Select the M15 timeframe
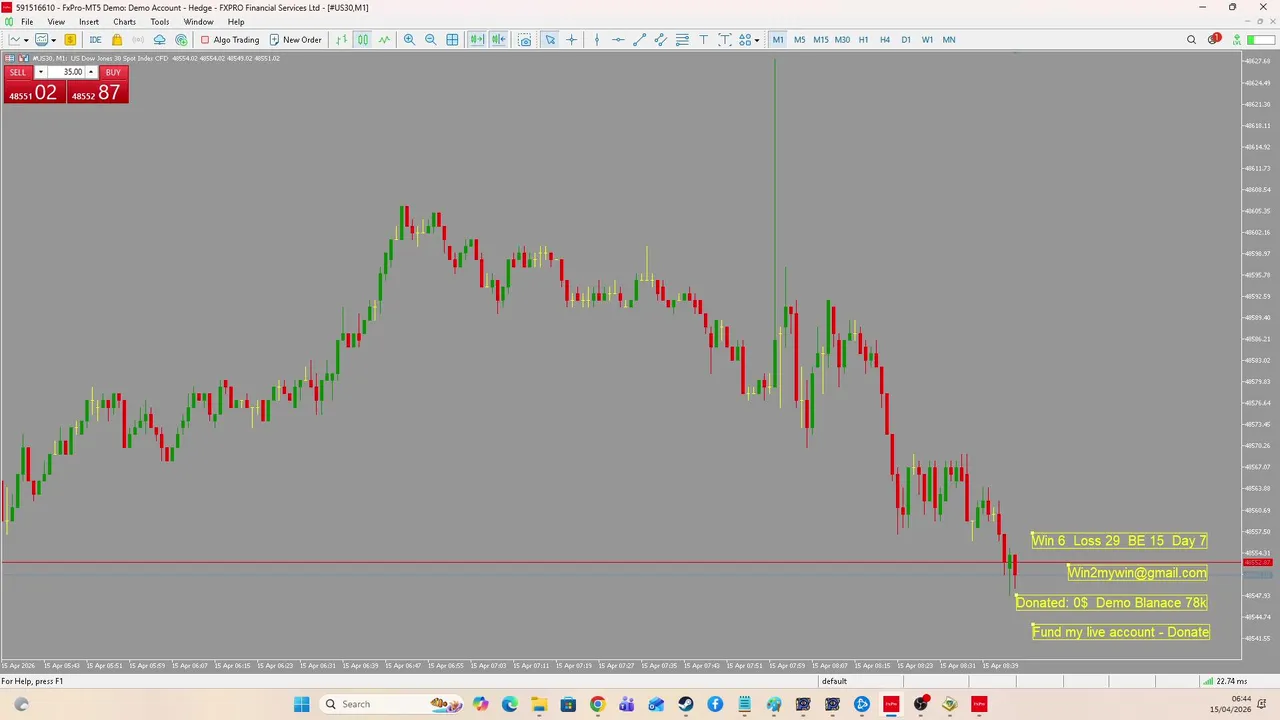Screen dimensions: 1280x720 (821, 40)
